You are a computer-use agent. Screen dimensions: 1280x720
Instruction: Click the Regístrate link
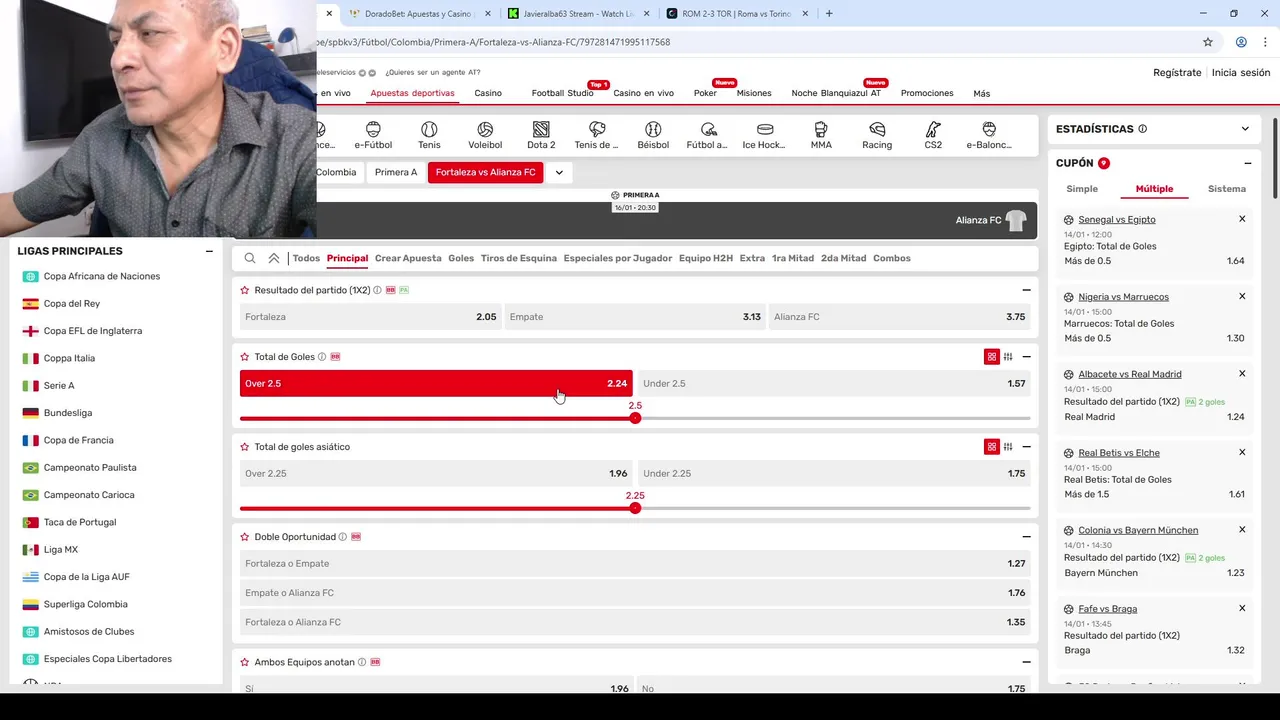(x=1177, y=73)
